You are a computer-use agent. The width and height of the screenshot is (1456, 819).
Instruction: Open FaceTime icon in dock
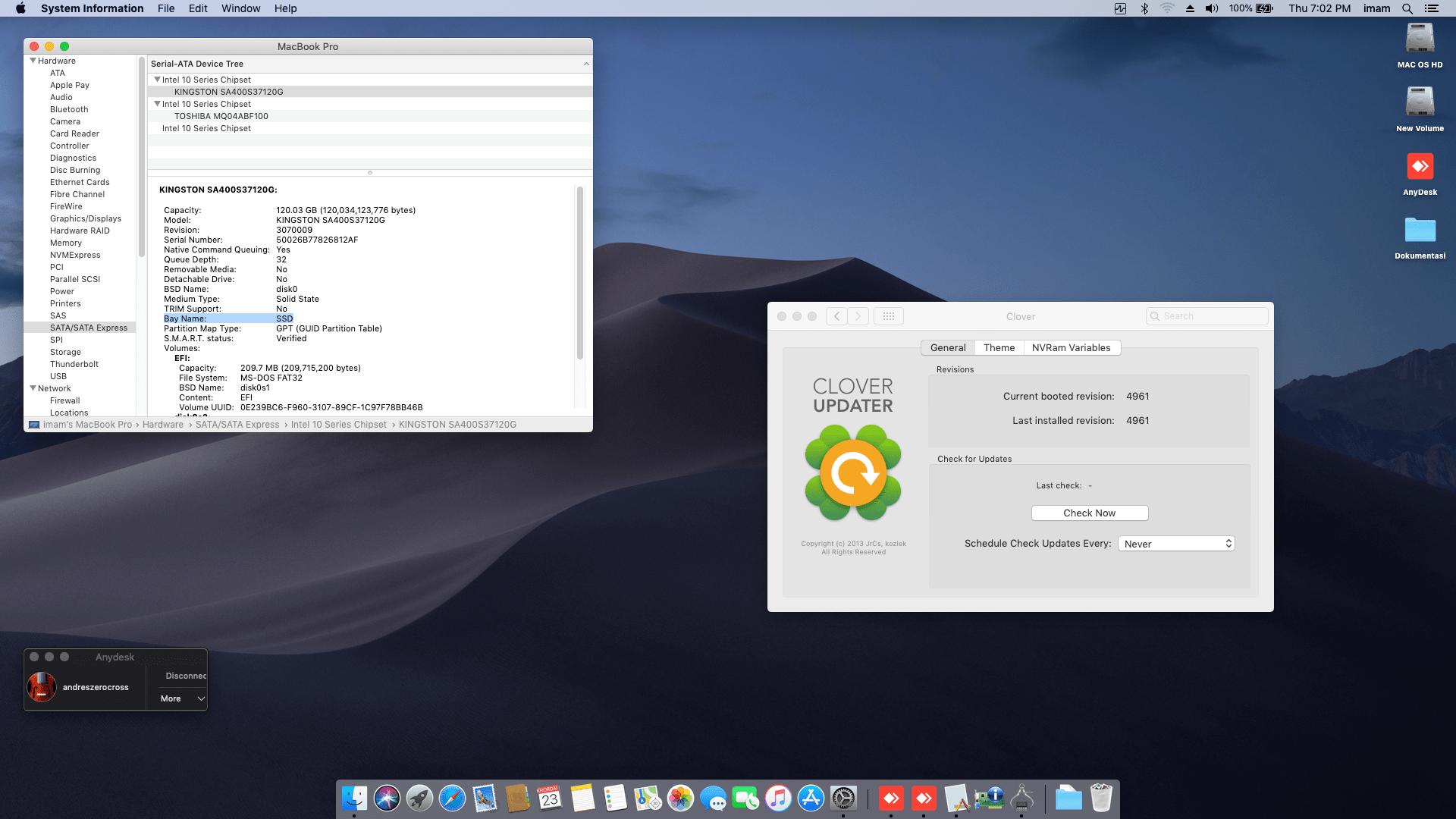(745, 798)
